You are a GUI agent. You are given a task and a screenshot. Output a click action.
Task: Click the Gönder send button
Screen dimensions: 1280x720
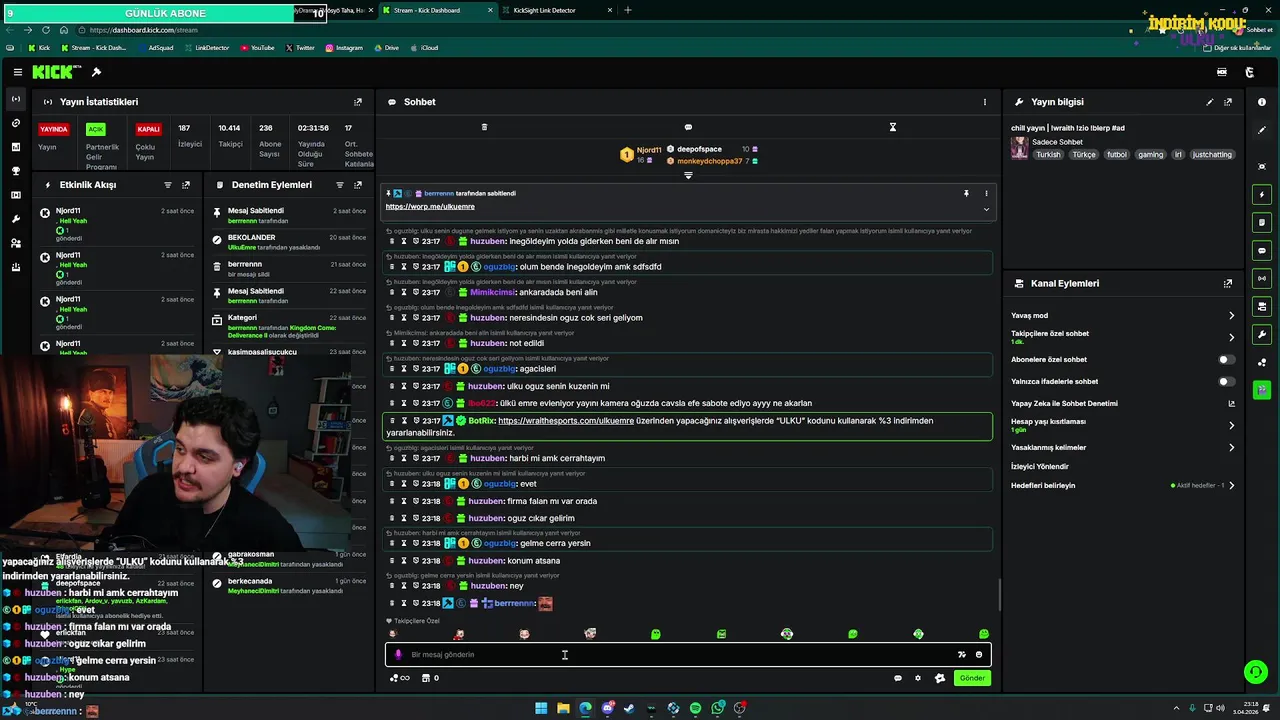[x=972, y=678]
